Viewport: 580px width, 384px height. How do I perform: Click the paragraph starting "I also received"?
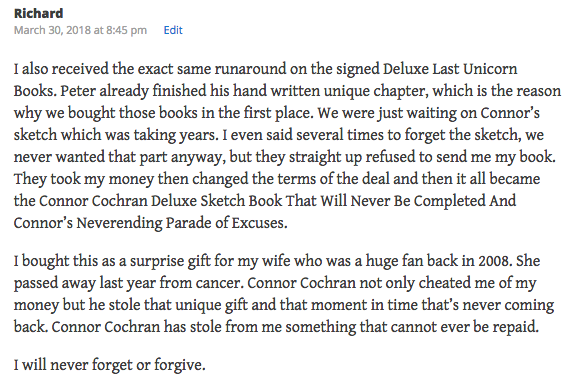click(287, 146)
